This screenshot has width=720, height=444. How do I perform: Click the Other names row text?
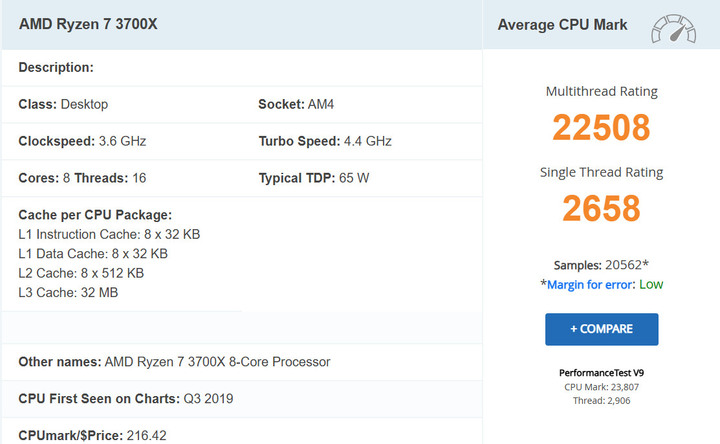pos(174,362)
